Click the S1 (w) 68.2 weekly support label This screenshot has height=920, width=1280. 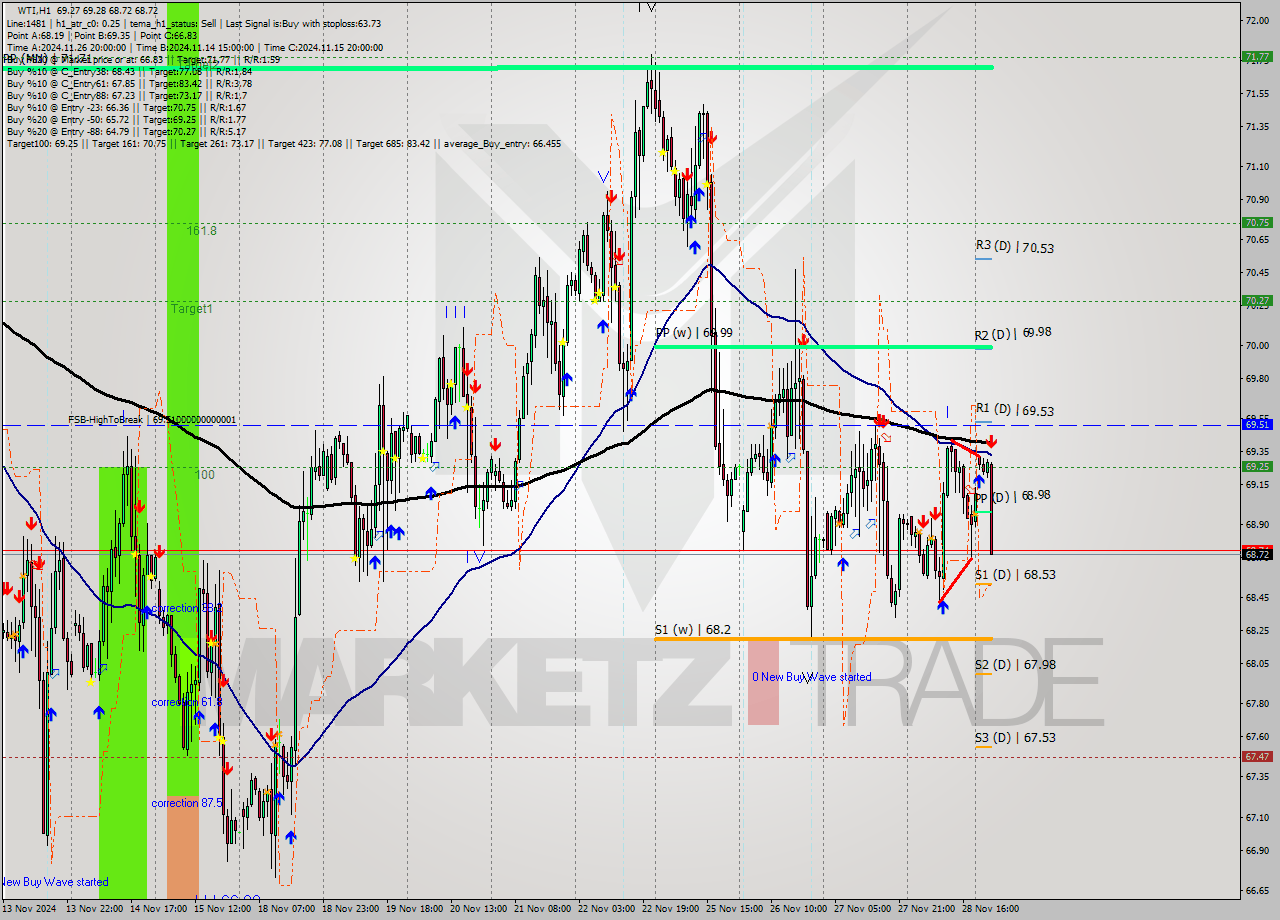(x=692, y=630)
